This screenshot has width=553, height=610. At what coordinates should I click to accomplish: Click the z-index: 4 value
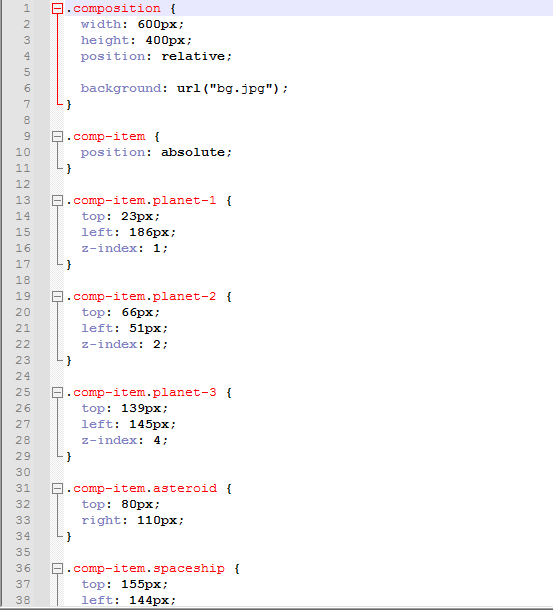pyautogui.click(x=157, y=440)
